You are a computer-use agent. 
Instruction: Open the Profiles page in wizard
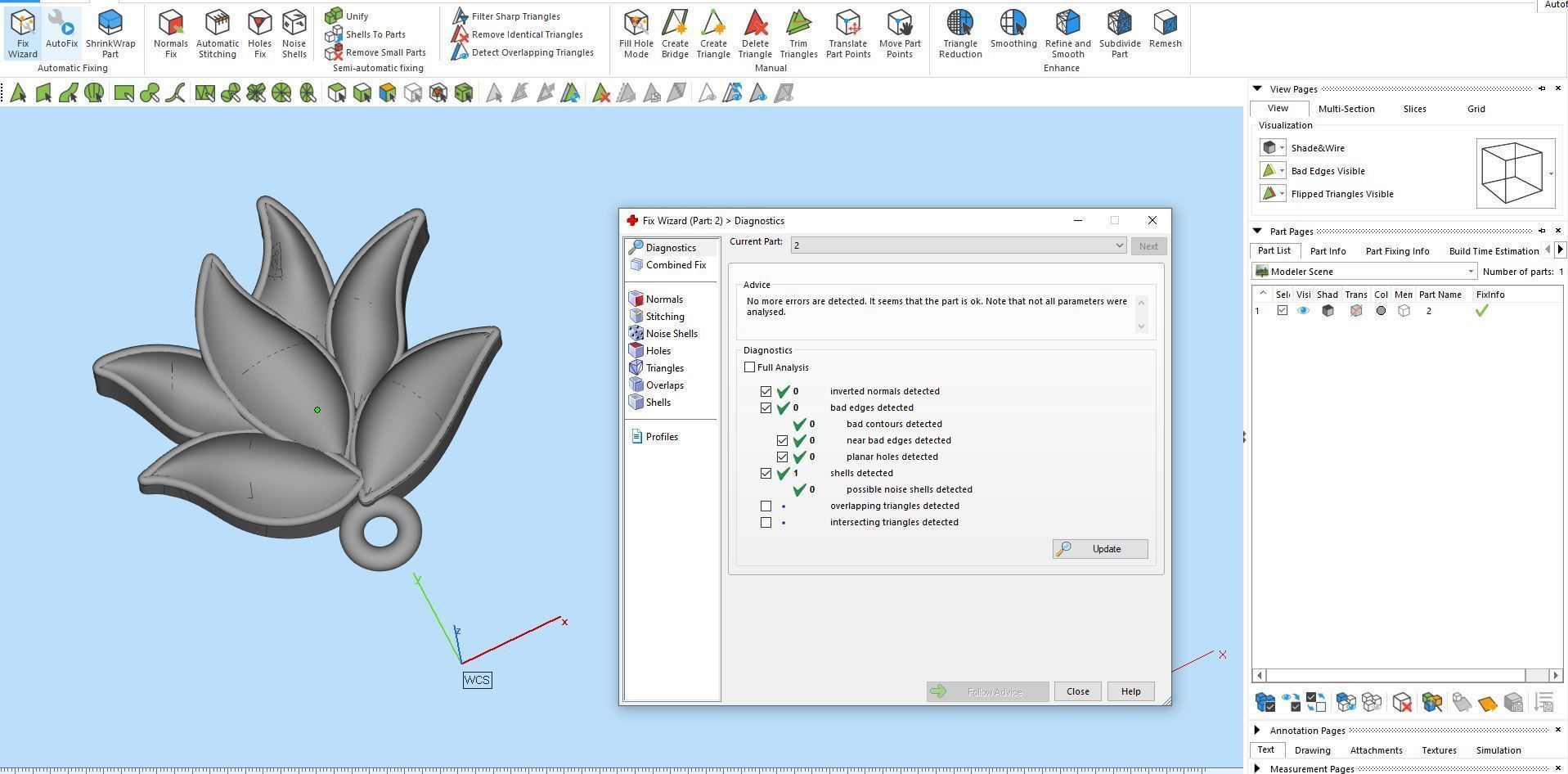pos(654,437)
